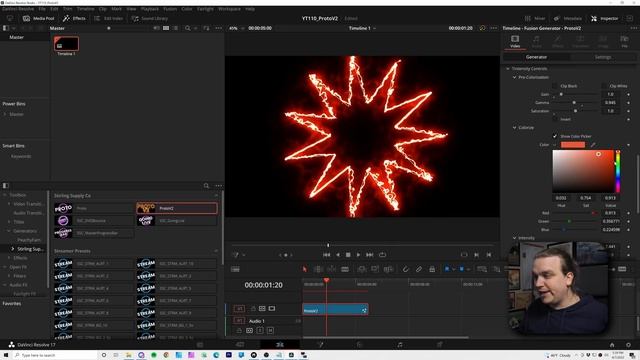Viewport: 640px width, 360px height.
Task: Solo Audio 1 track S button
Action: point(260,330)
